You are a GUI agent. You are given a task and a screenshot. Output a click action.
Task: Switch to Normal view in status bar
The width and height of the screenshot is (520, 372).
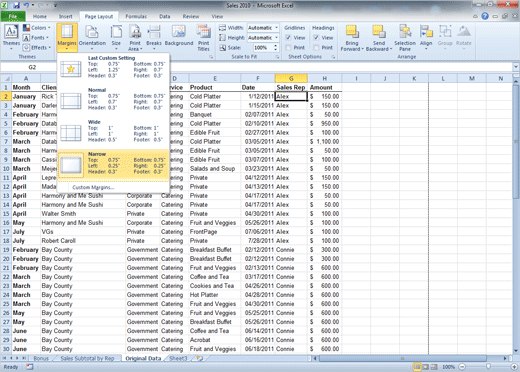point(417,367)
